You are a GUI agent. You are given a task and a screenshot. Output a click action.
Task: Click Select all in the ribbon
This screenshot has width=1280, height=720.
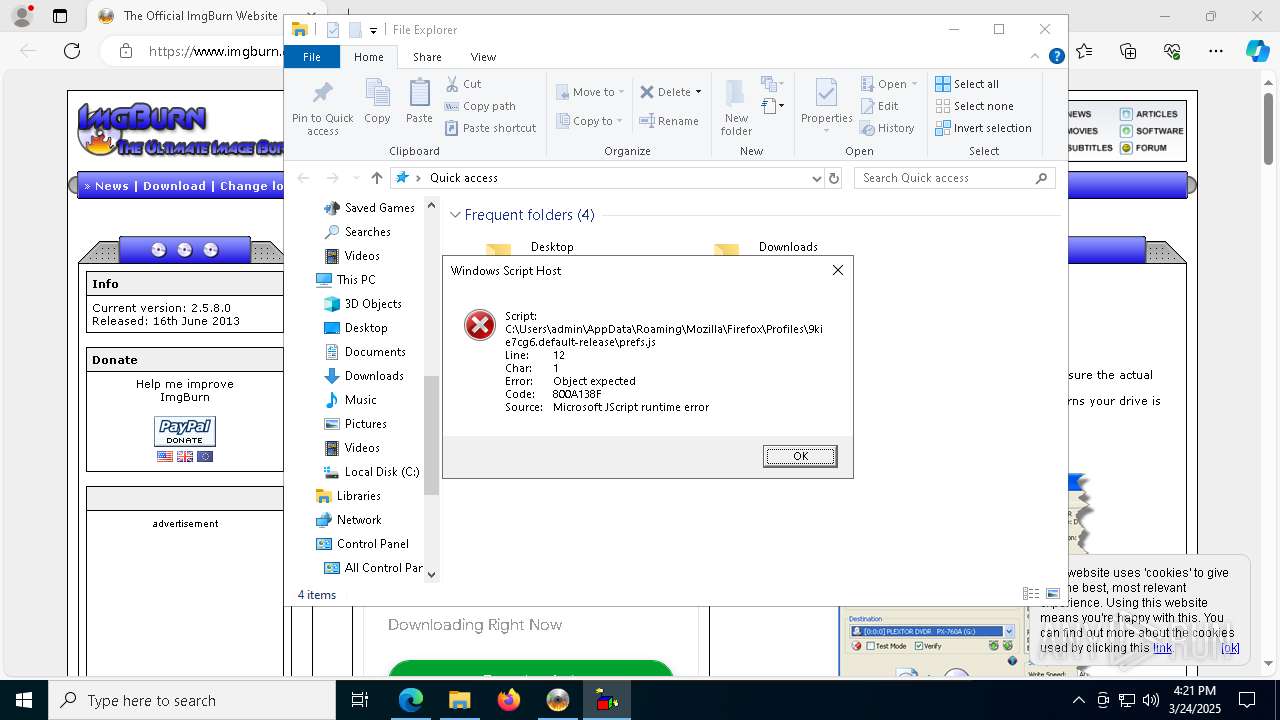point(967,84)
